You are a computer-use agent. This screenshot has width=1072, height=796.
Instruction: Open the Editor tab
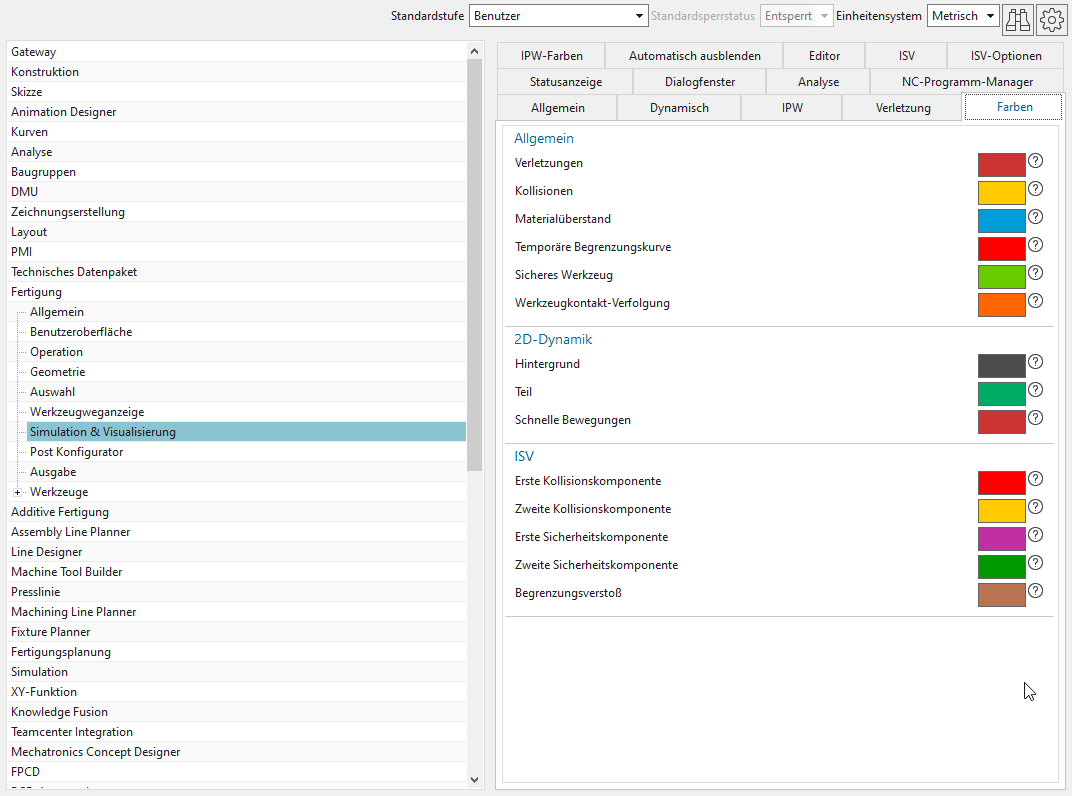tap(825, 56)
